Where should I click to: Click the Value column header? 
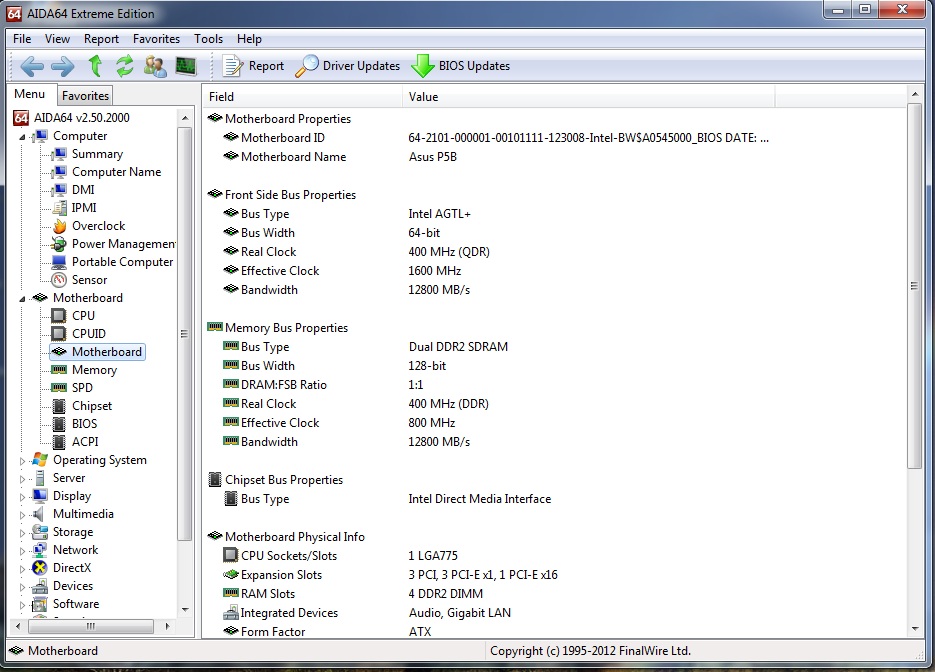click(x=589, y=97)
